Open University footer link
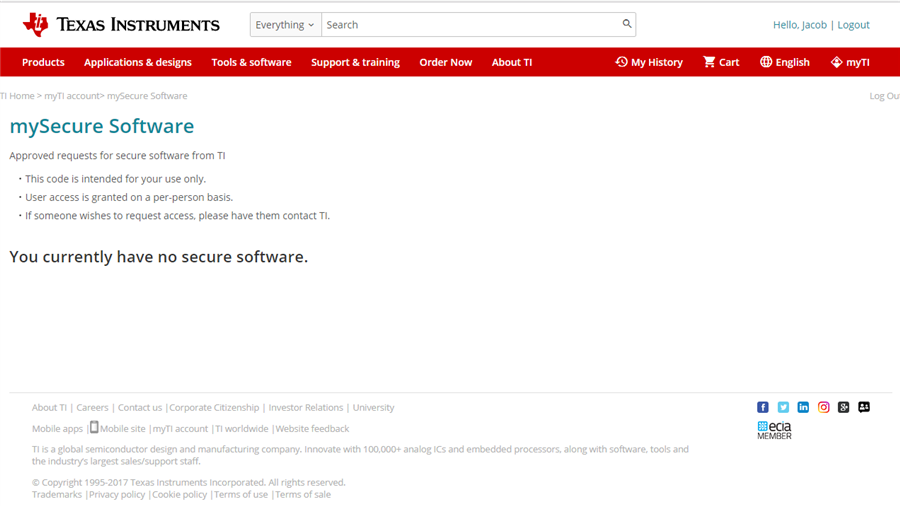The height and width of the screenshot is (506, 900). tap(374, 407)
